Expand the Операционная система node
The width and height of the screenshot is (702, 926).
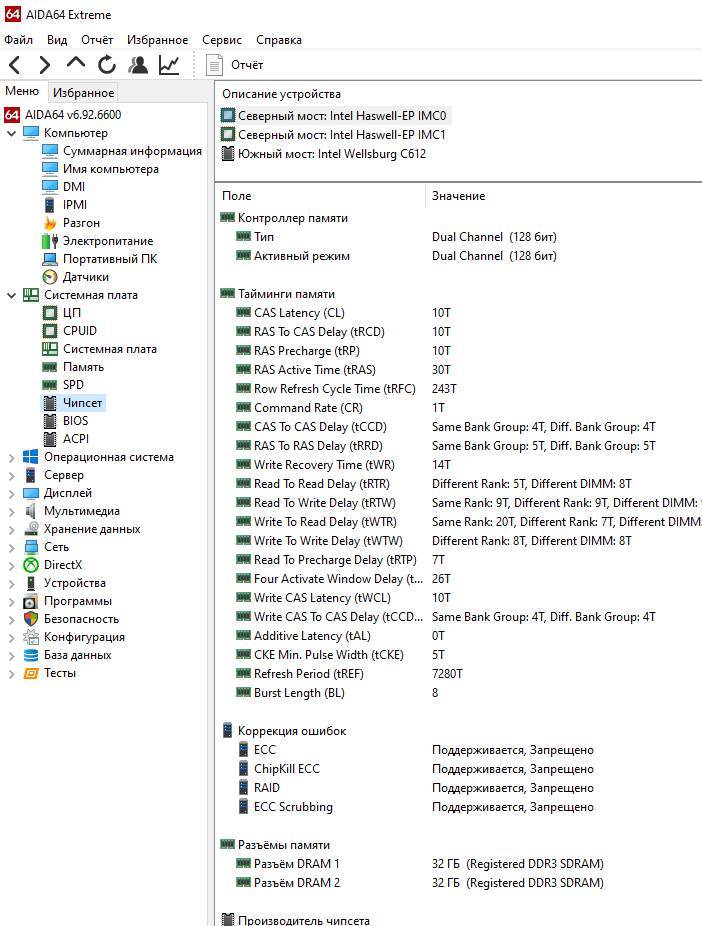(11, 458)
